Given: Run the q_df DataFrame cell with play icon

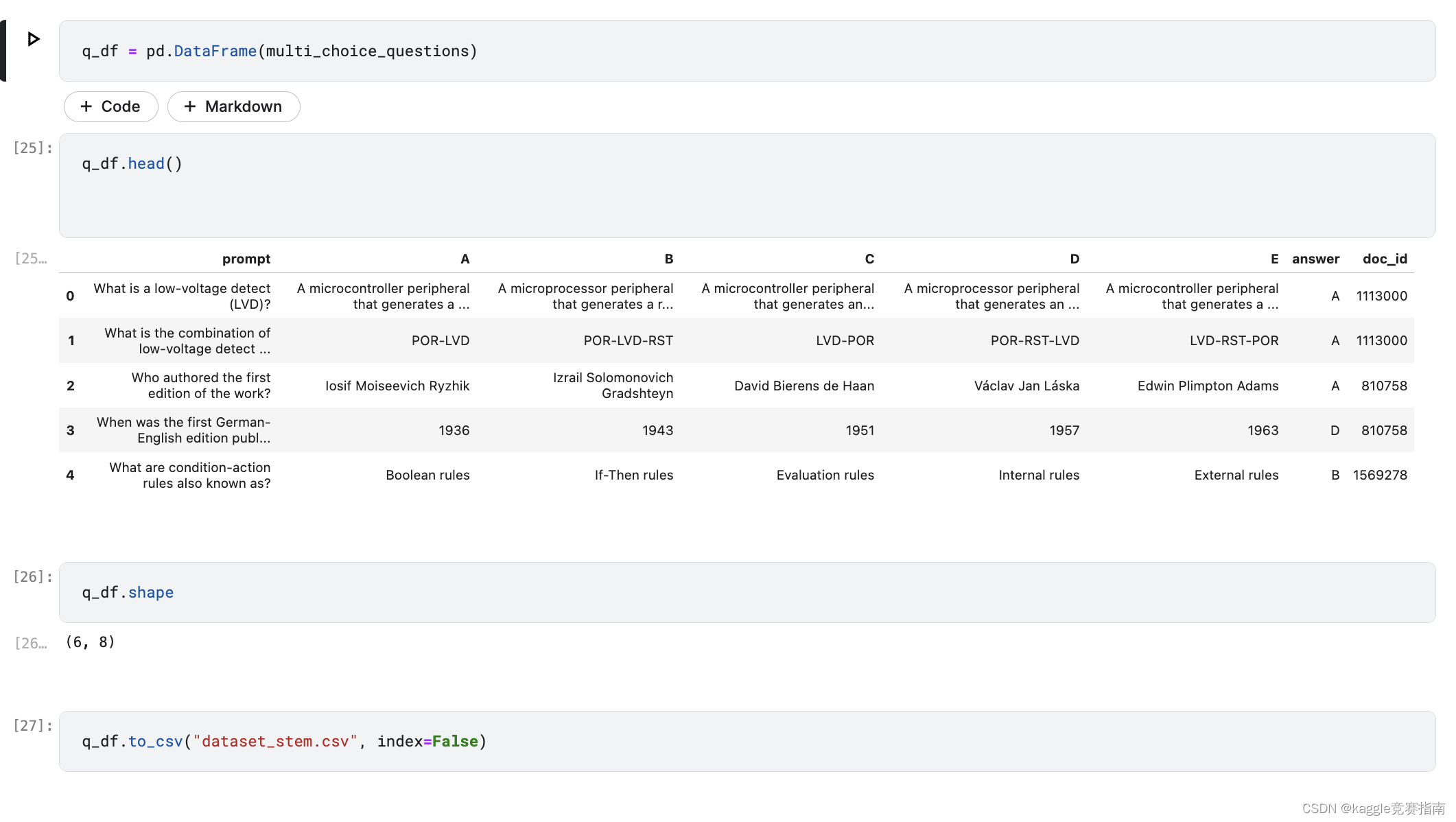Looking at the screenshot, I should tap(33, 39).
